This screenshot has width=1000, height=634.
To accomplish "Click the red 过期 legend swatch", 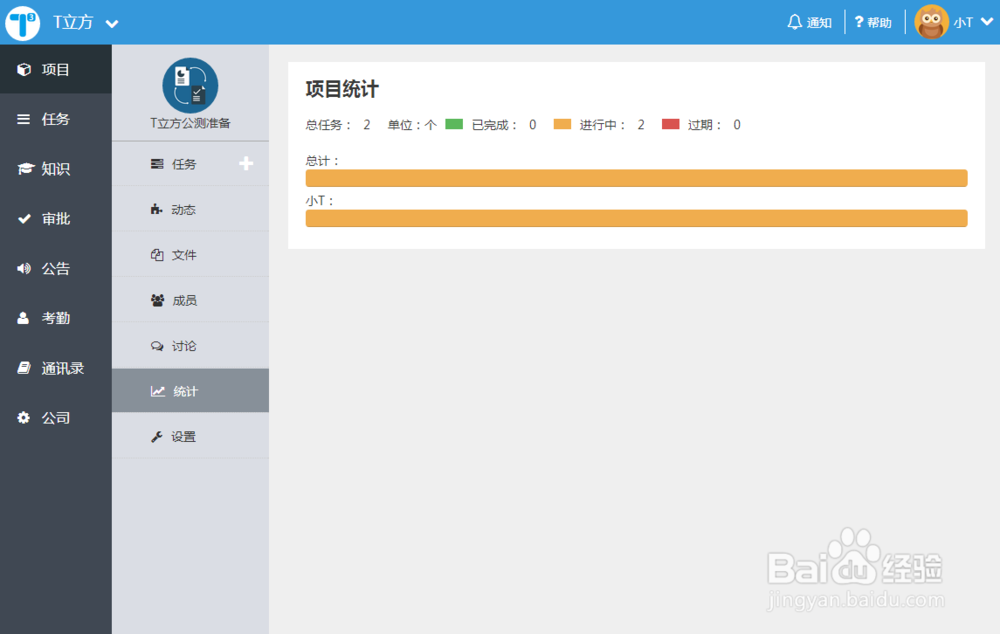I will [x=670, y=124].
